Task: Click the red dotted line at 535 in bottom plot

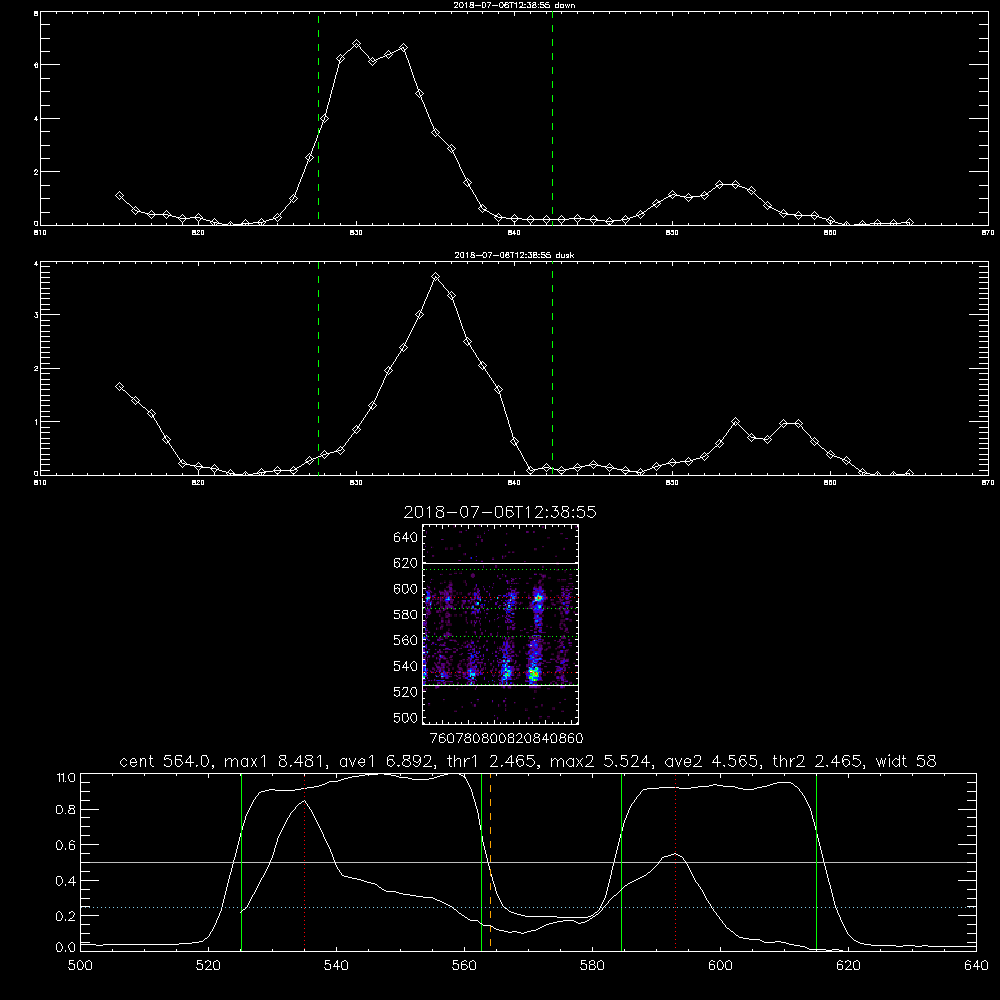Action: coord(305,861)
